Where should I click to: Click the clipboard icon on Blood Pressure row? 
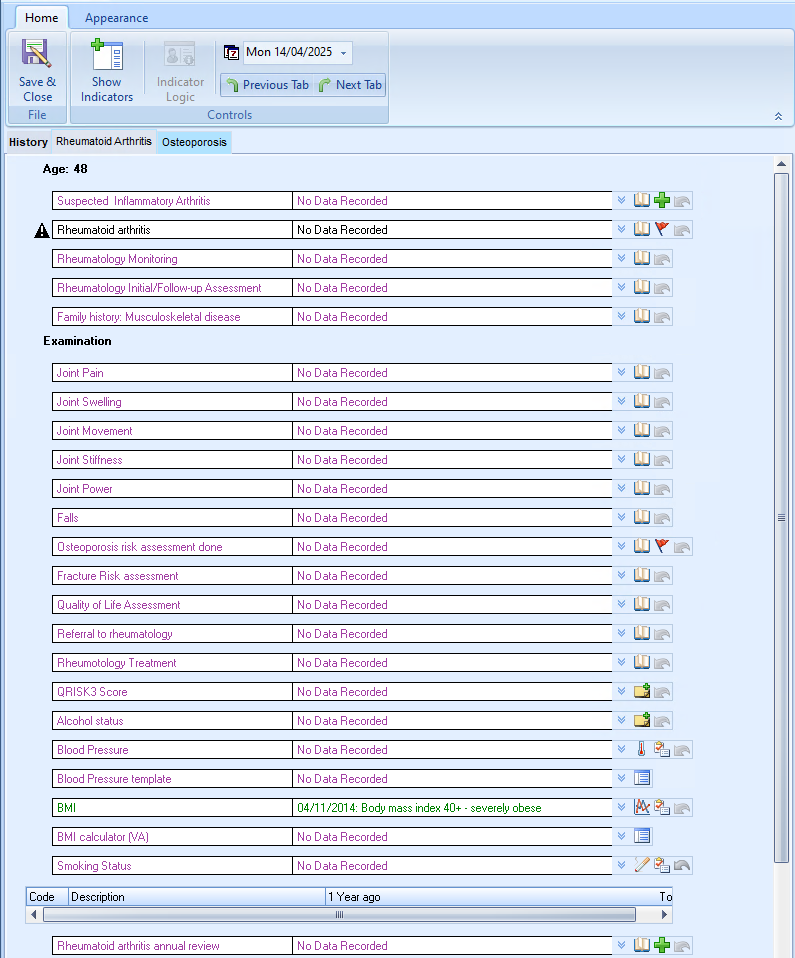coord(662,749)
